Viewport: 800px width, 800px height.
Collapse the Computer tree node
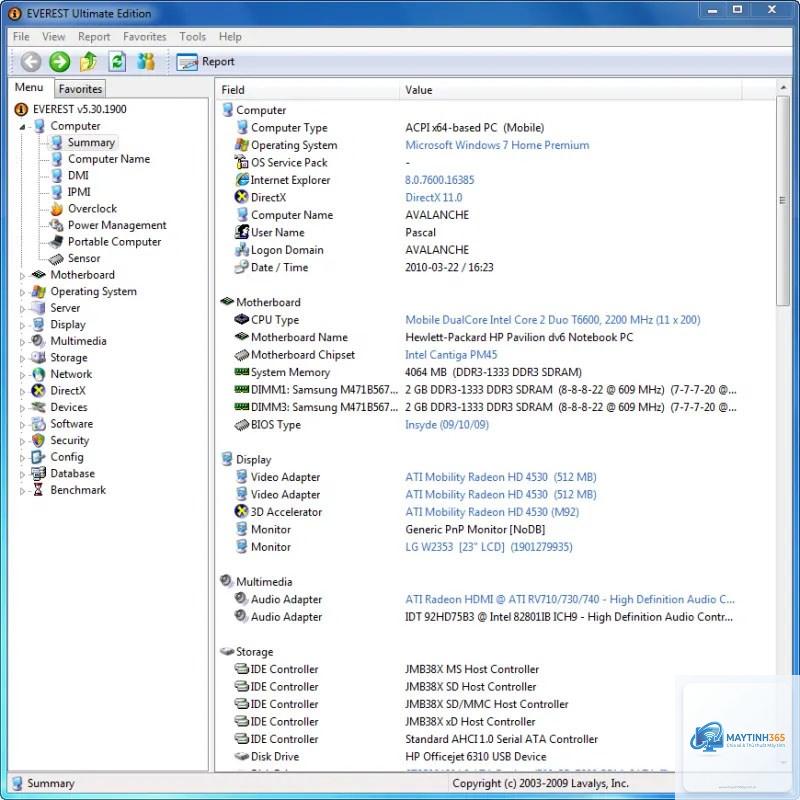tap(22, 127)
